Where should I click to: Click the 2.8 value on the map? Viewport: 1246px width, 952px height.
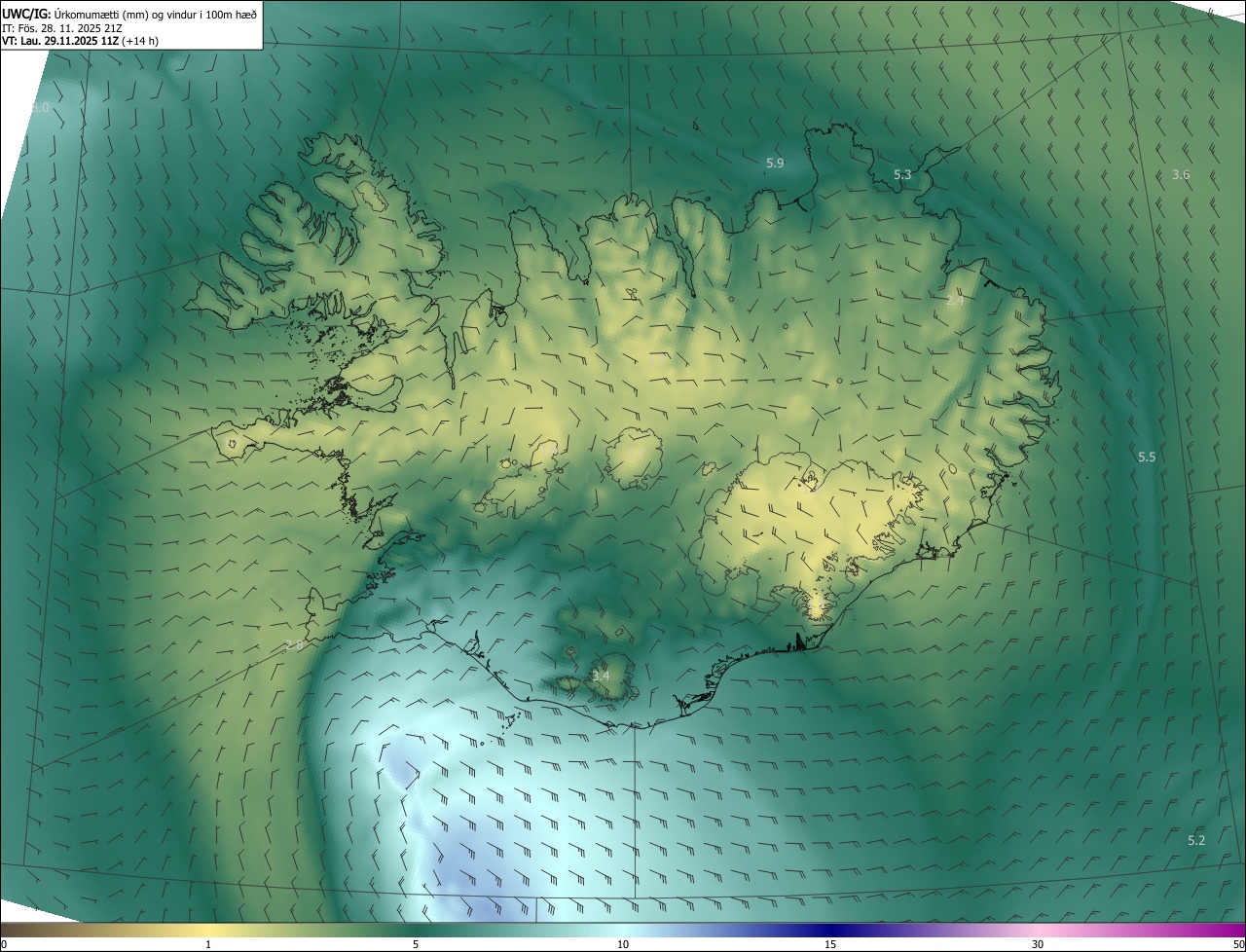tap(293, 645)
